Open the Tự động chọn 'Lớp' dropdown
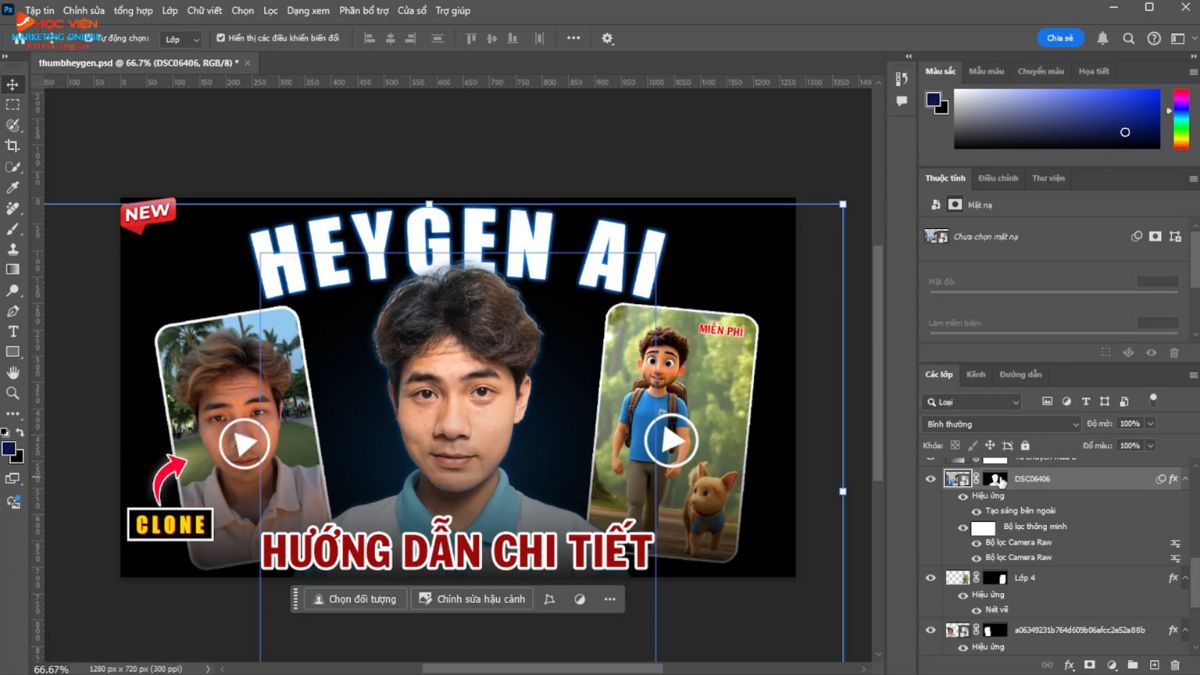This screenshot has height=675, width=1200. pyautogui.click(x=182, y=39)
